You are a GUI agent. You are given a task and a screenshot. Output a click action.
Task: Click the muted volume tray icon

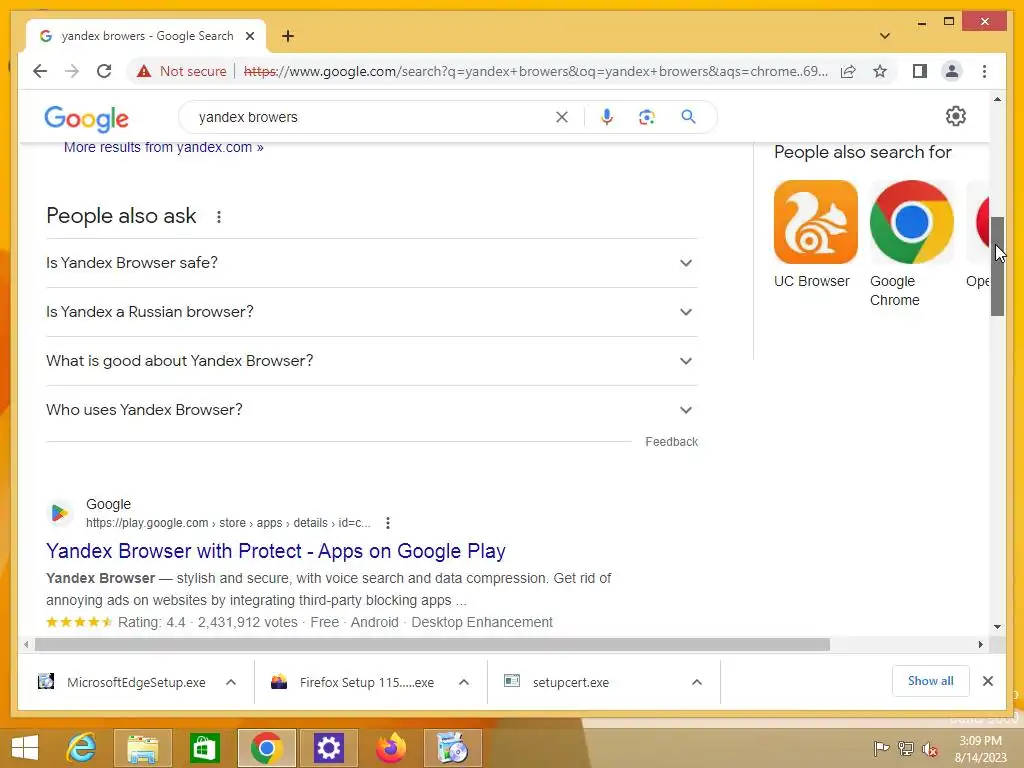pyautogui.click(x=929, y=749)
